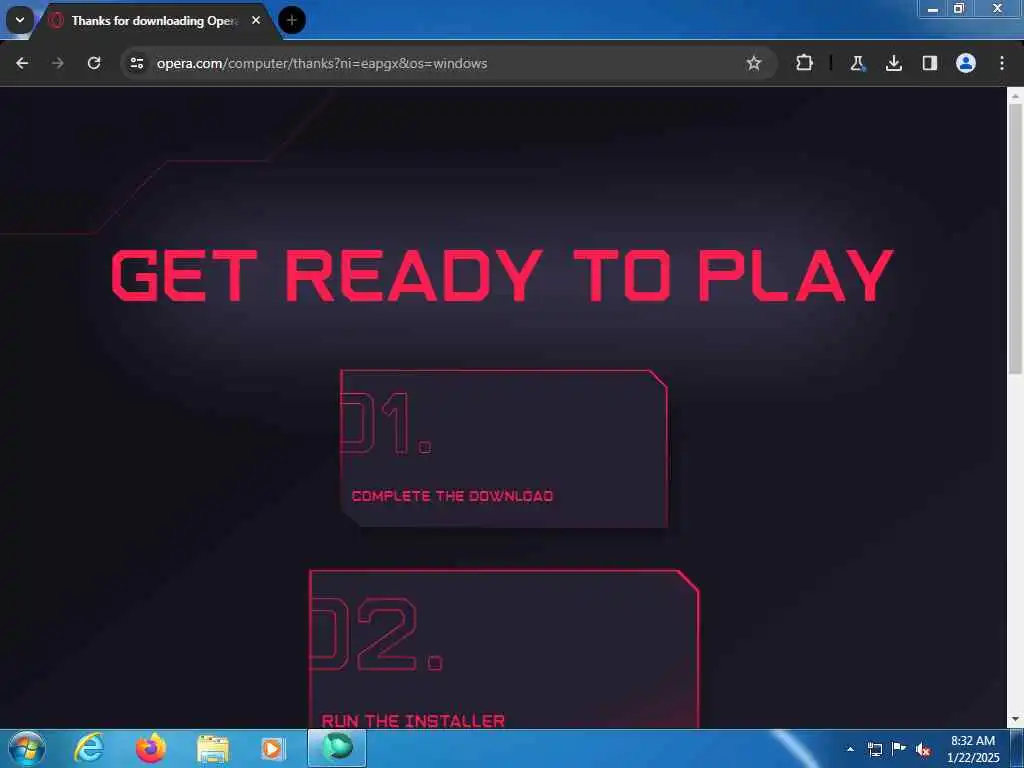Open Windows Explorer folder taskbar icon

213,749
